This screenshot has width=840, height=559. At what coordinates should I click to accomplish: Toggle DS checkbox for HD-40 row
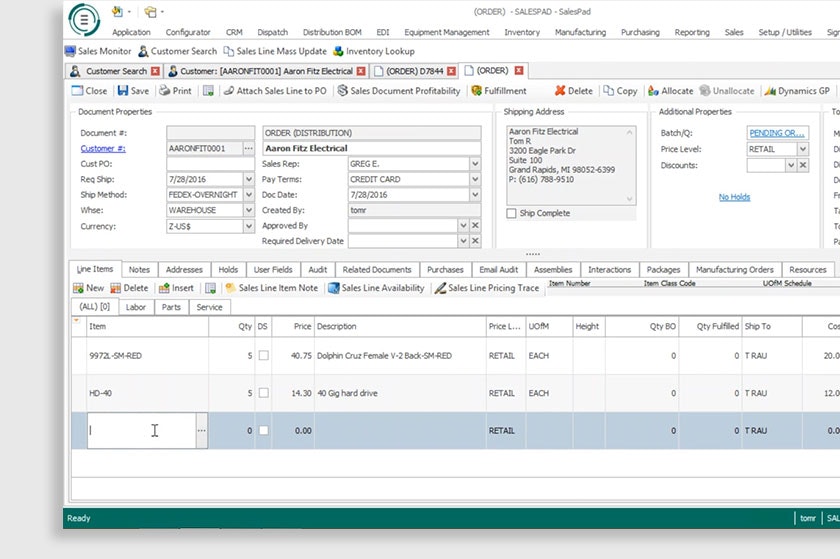[x=264, y=393]
